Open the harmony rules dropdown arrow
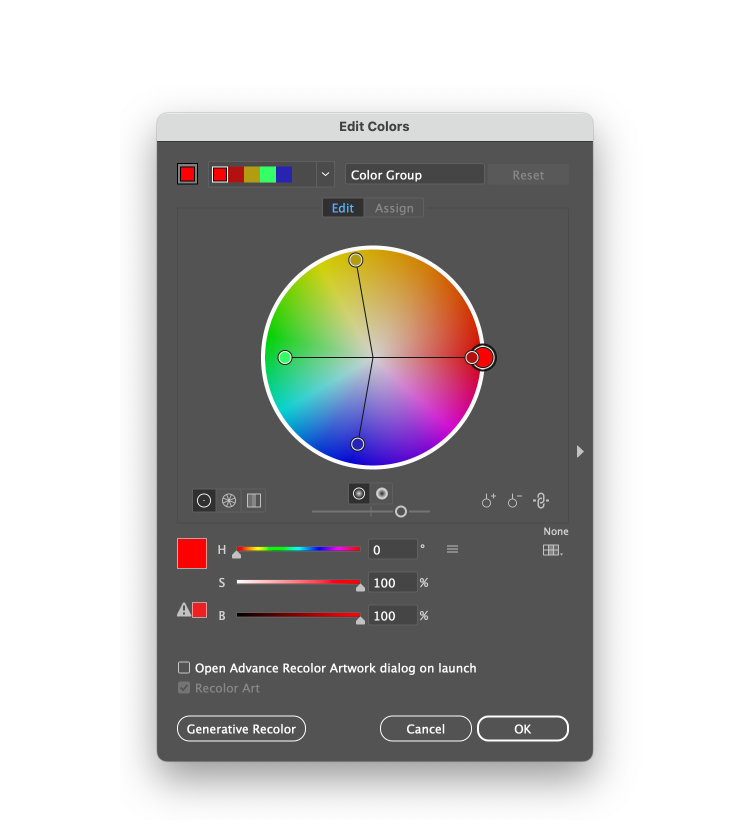The image size is (750, 830). (326, 174)
